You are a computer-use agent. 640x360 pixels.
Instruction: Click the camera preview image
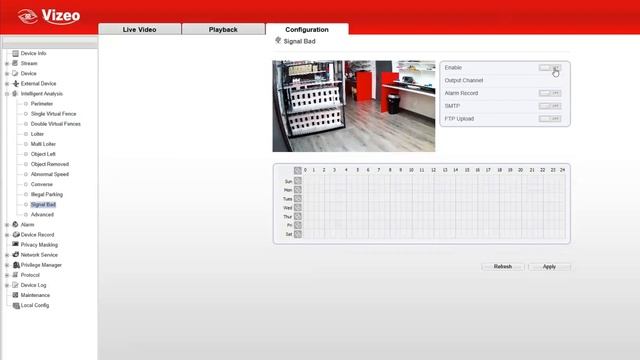click(x=354, y=106)
